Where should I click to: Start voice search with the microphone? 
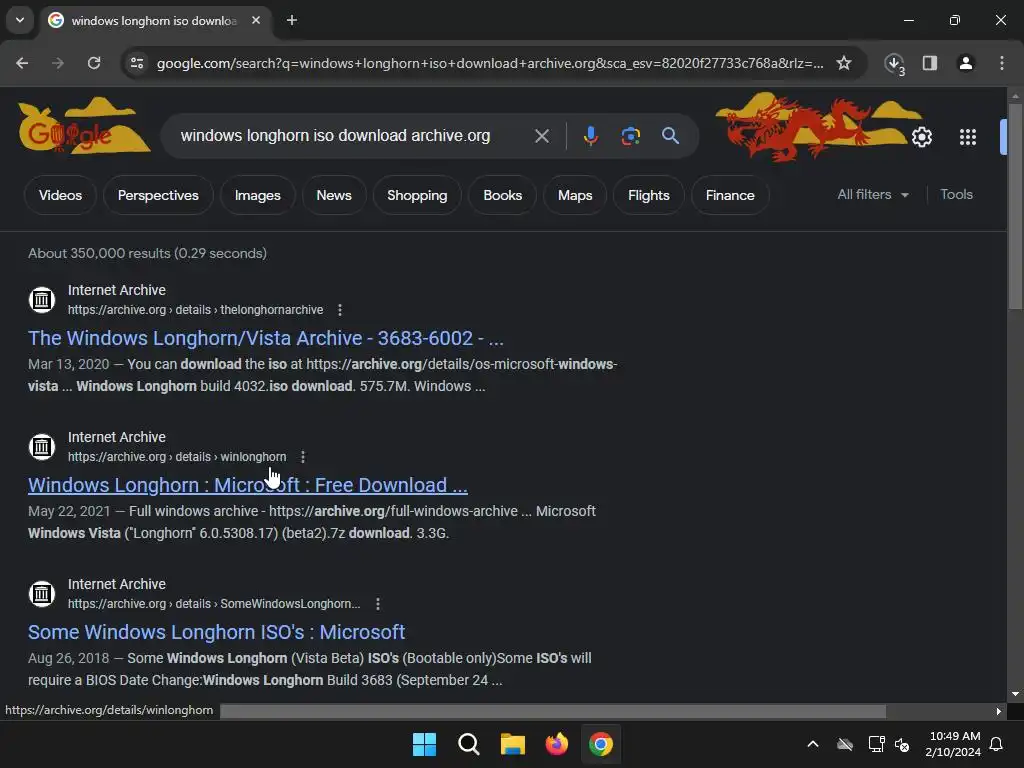coord(590,136)
